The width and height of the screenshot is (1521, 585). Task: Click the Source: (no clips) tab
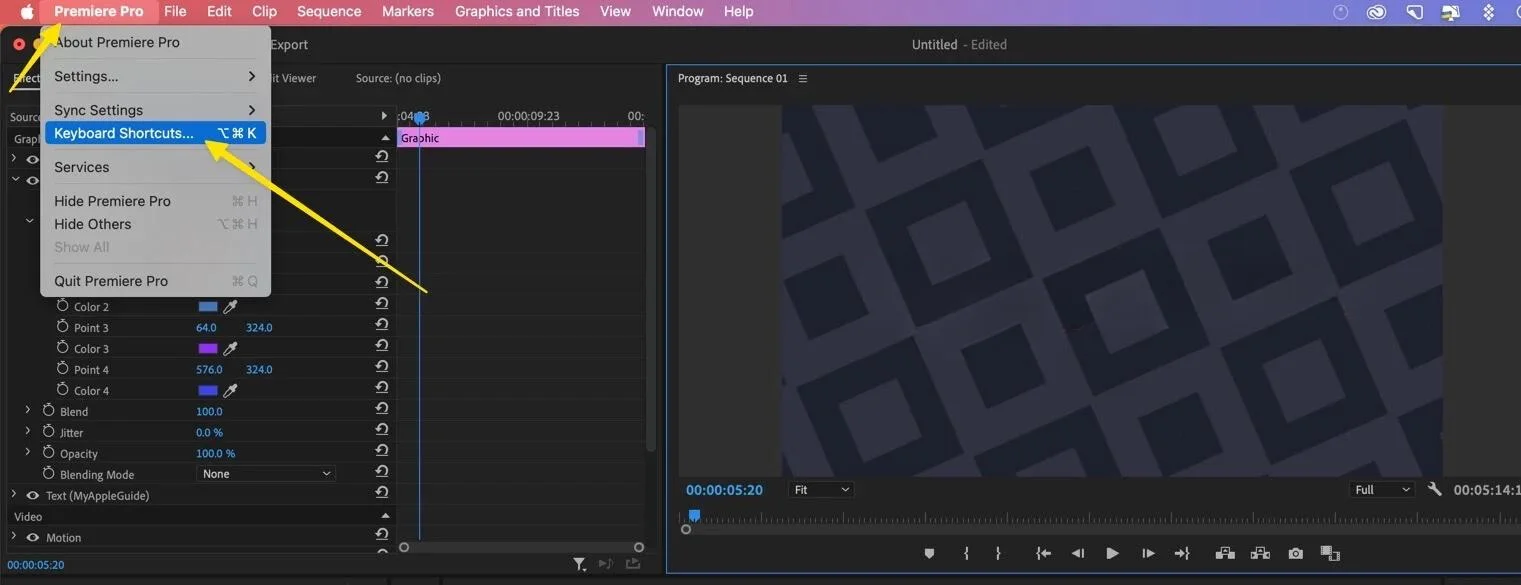(x=398, y=78)
